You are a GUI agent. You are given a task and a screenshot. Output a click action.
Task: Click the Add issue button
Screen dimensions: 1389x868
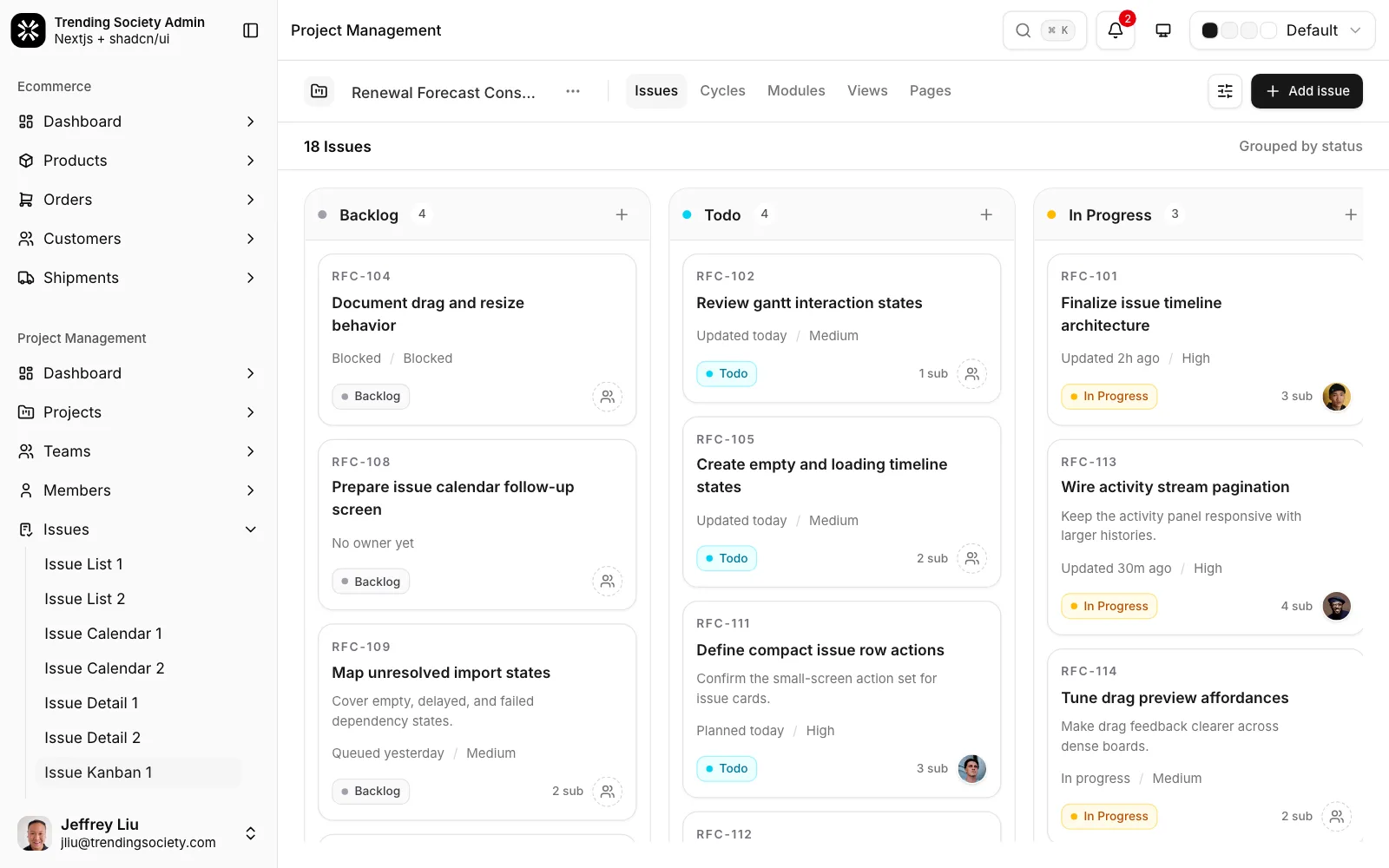point(1307,91)
